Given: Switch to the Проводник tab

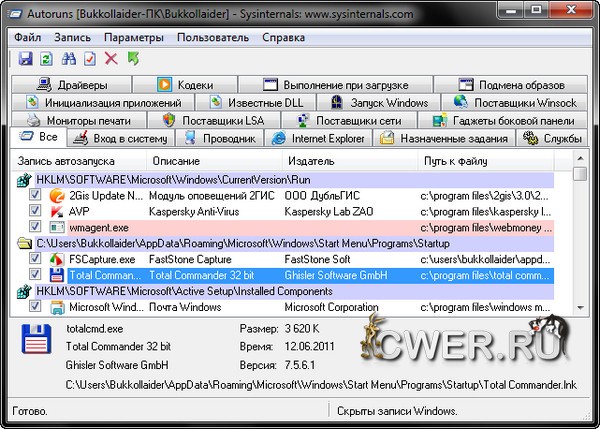Looking at the screenshot, I should click(x=220, y=138).
